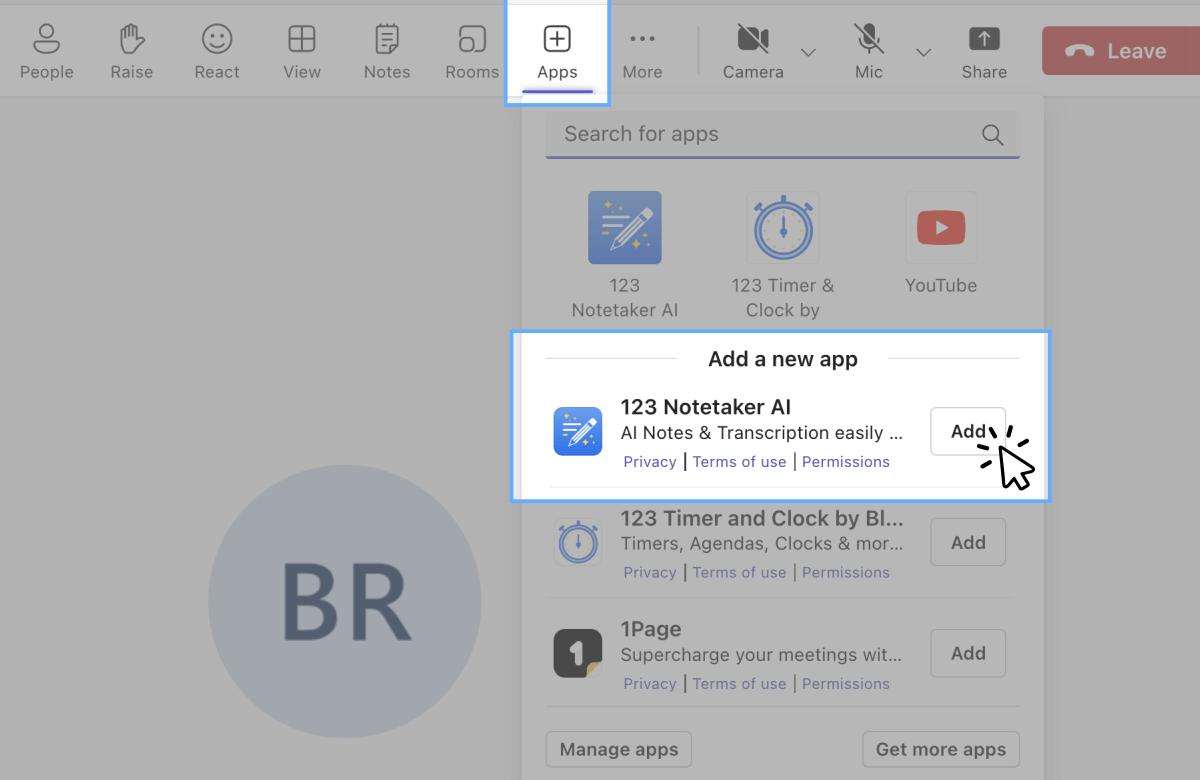Screen dimensions: 1200x780
Task: Click the search magnifier icon
Action: [x=992, y=135]
